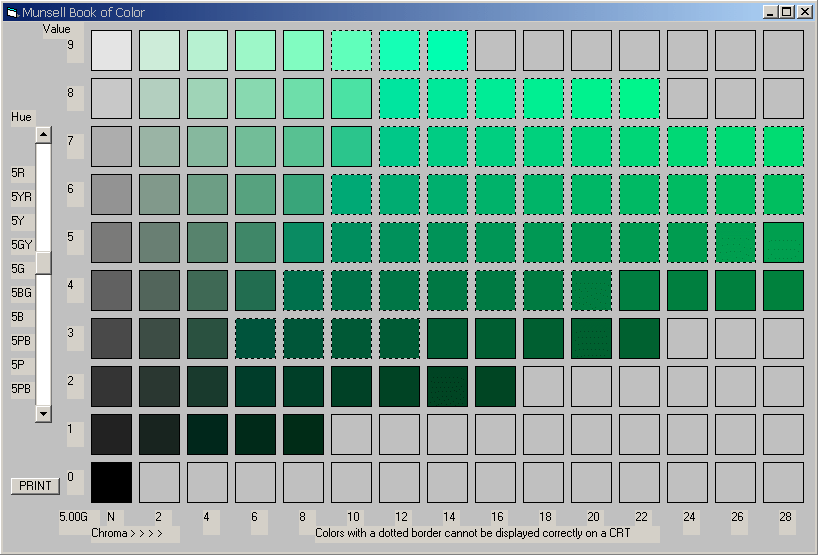Click the dotted border CRT note text

[x=473, y=533]
